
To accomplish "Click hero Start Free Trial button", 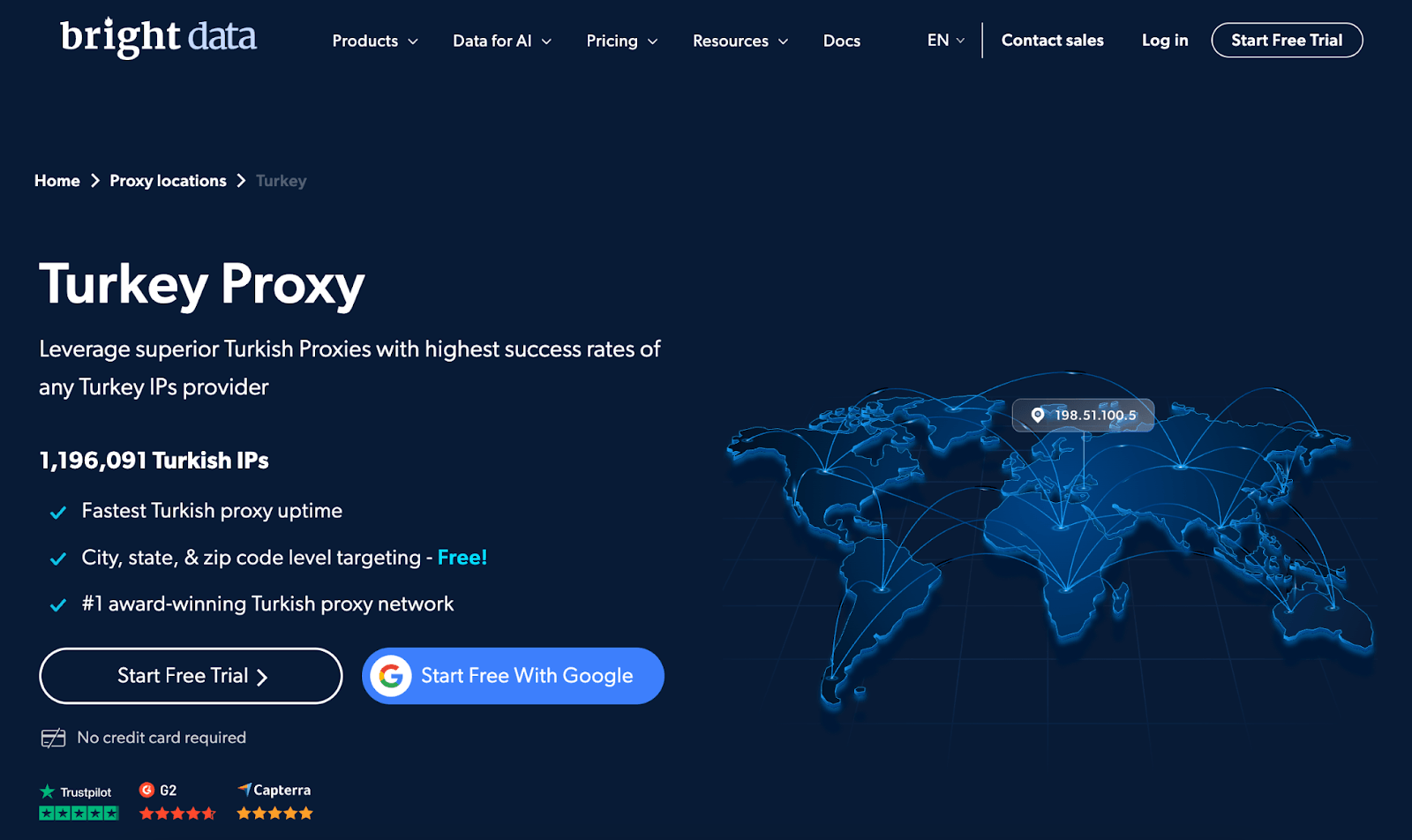I will click(191, 676).
